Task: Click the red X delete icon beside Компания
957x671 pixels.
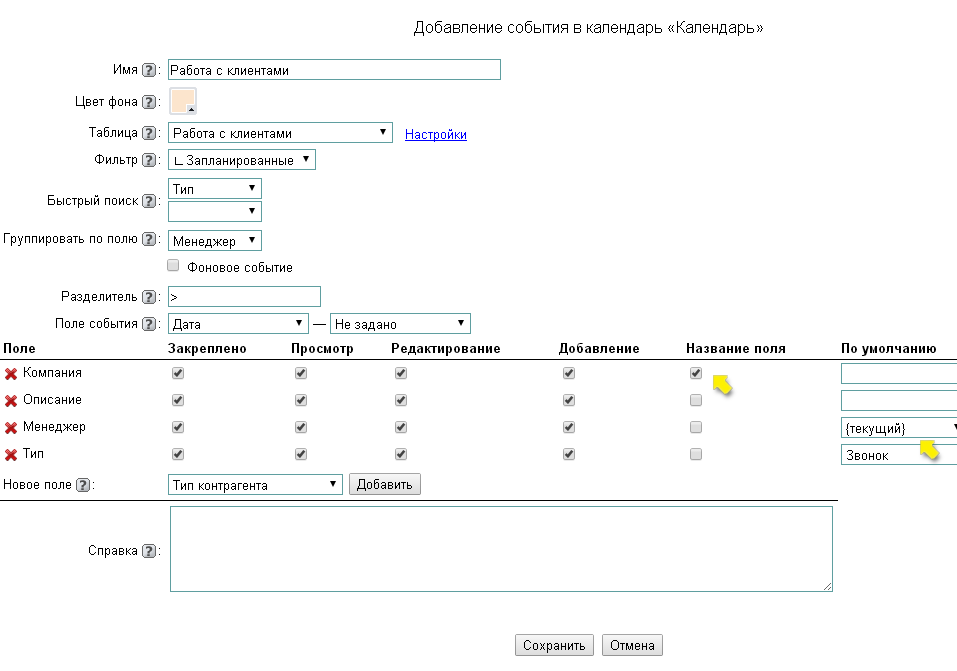Action: 11,374
